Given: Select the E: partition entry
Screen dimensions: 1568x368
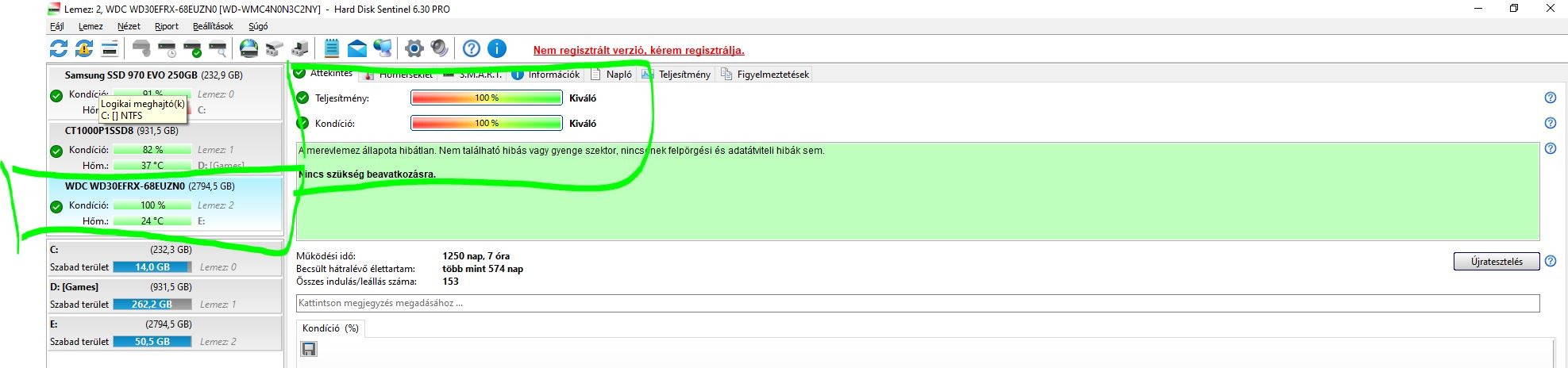Looking at the screenshot, I should (x=165, y=333).
